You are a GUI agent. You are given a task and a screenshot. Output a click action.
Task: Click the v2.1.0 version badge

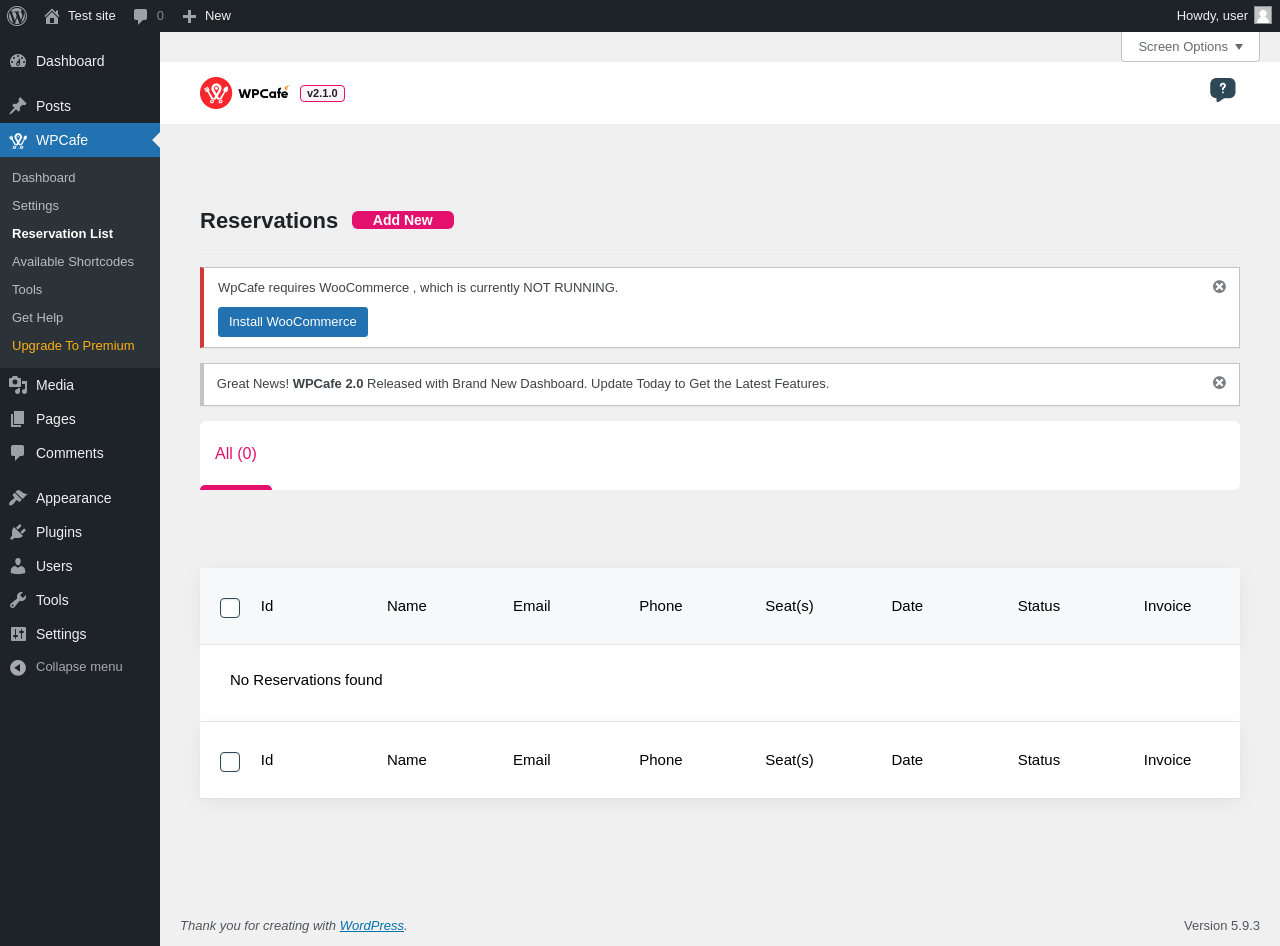coord(322,93)
